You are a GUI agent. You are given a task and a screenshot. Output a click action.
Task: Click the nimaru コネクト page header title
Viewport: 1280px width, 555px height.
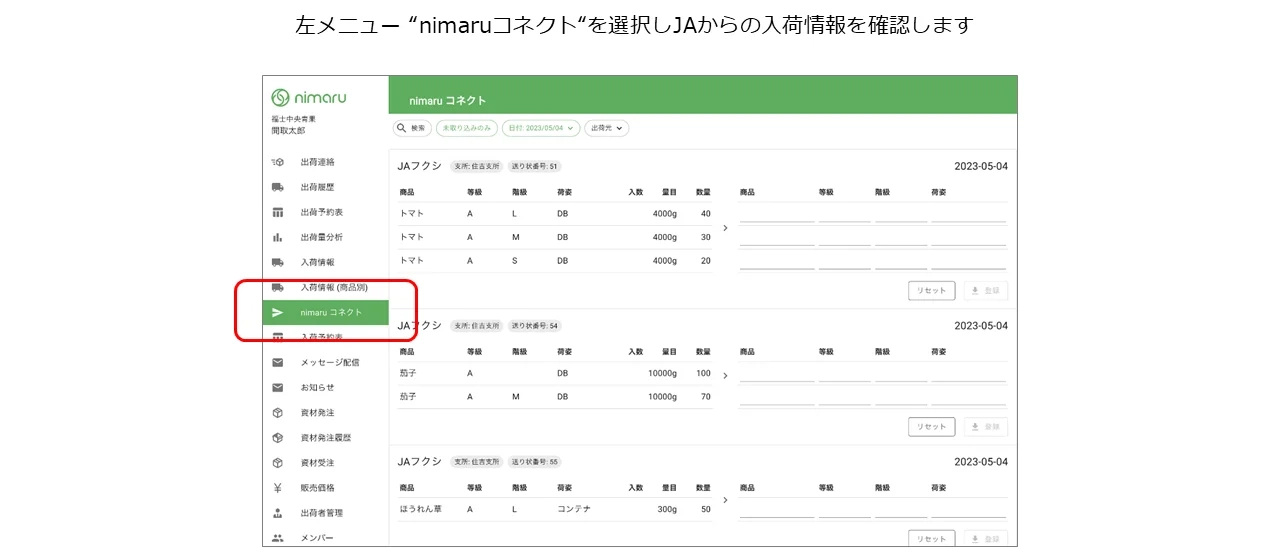coord(448,101)
